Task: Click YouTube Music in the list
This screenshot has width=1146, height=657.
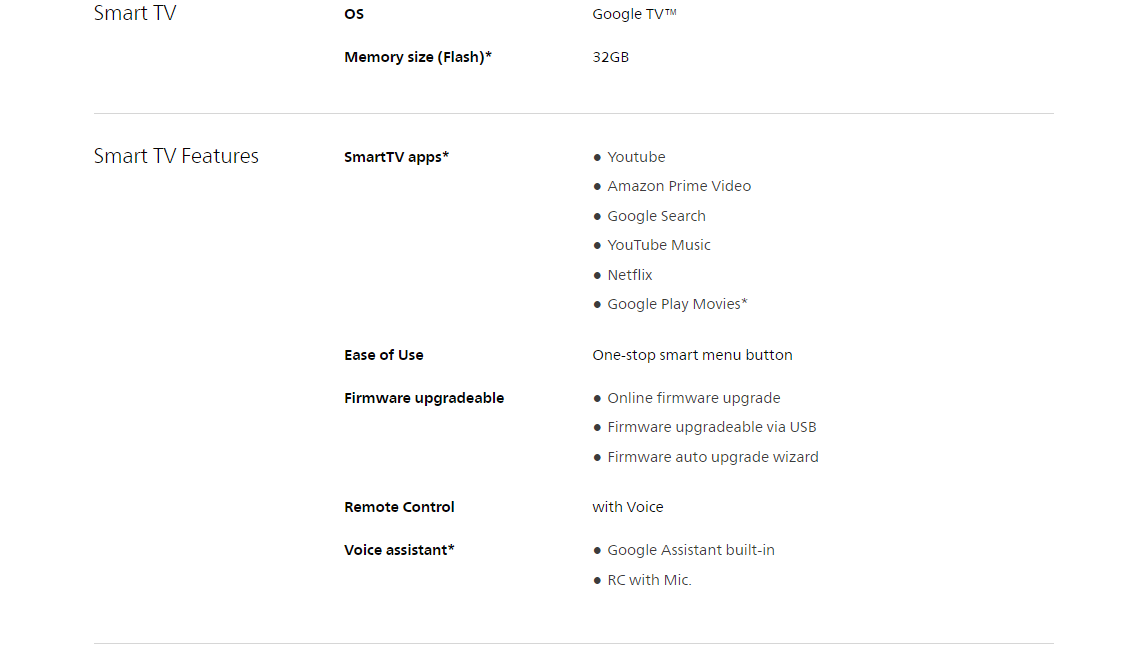Action: click(x=659, y=246)
